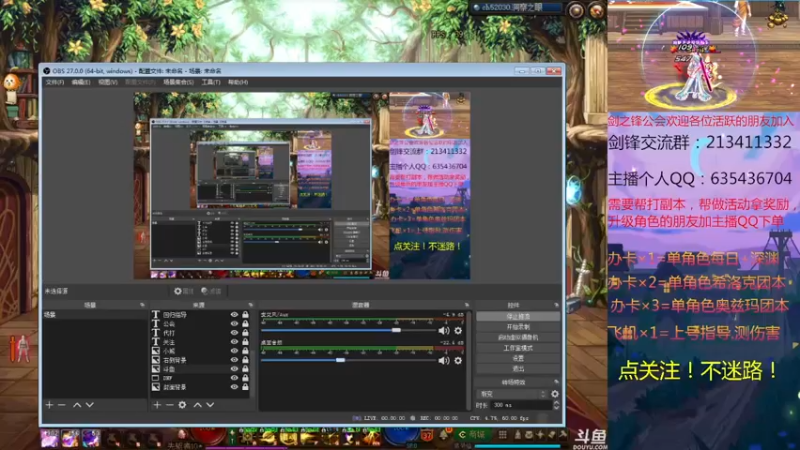Pop out the 控件 dock panel icon

556,305
